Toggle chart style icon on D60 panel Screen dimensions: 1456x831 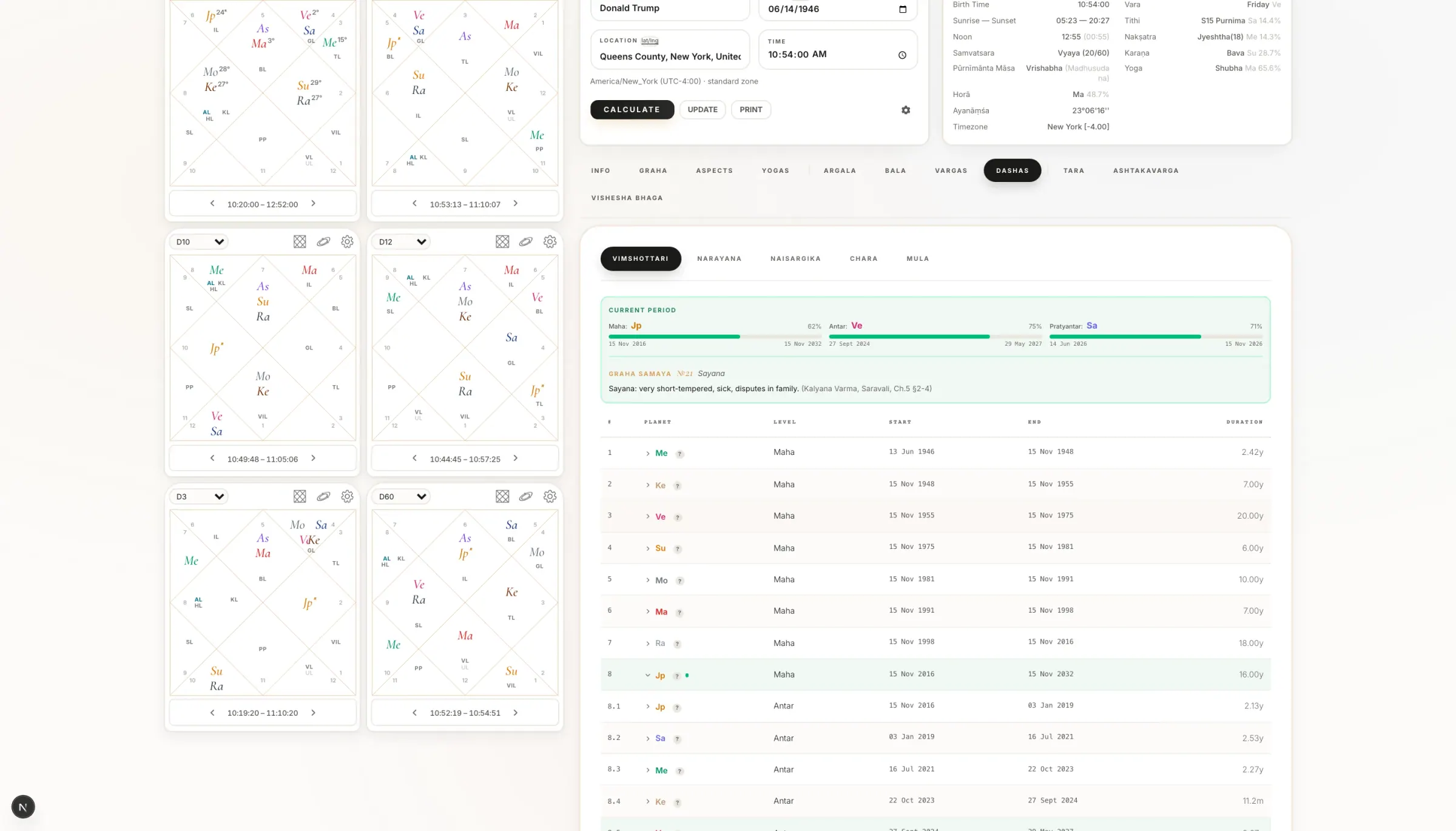click(502, 496)
